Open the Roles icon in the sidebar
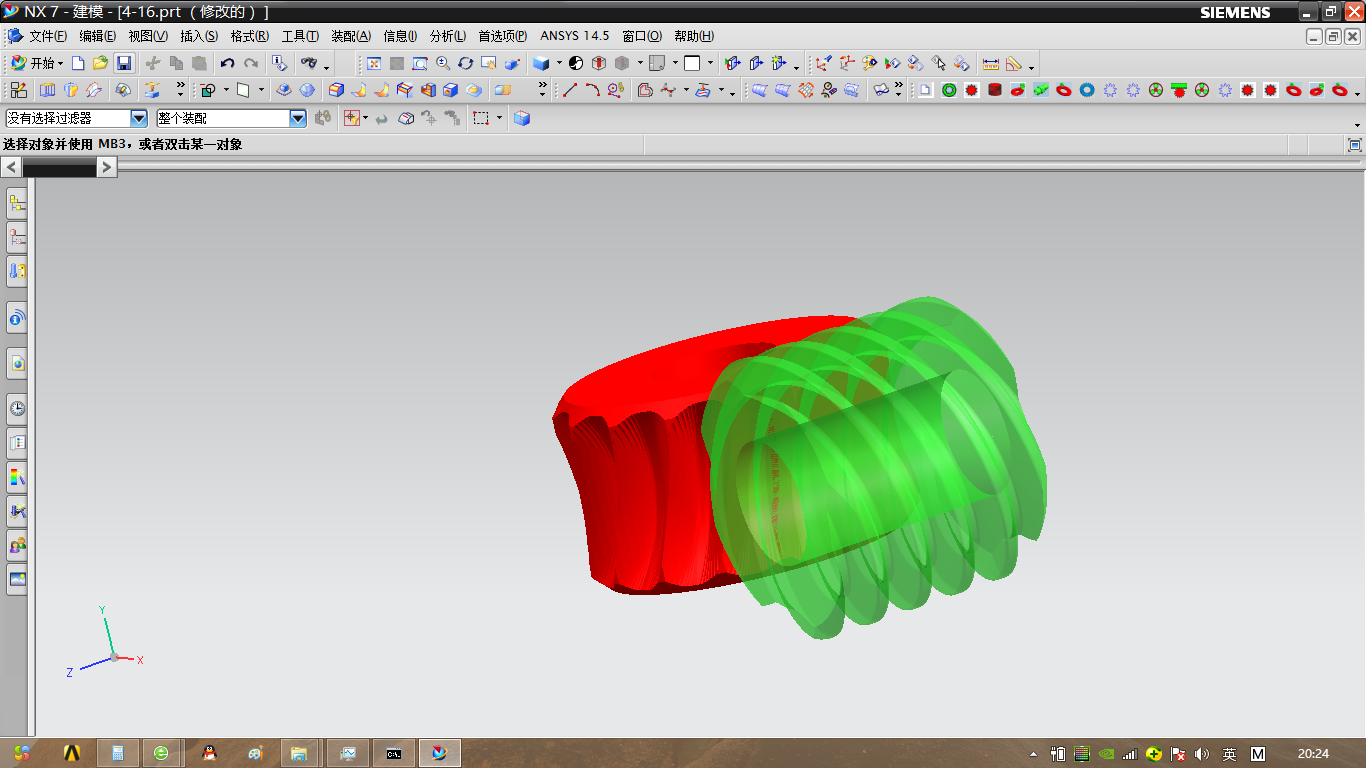Screen dimensions: 1366x768 [17, 545]
